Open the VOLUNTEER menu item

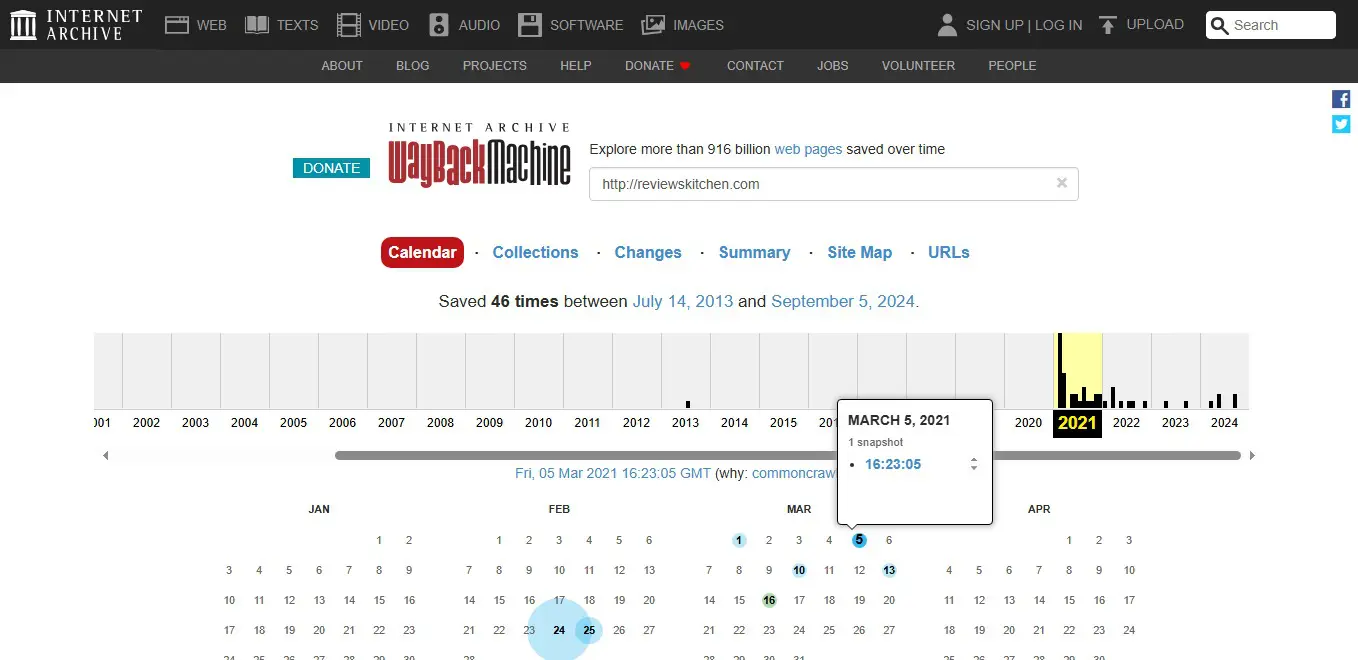point(918,66)
